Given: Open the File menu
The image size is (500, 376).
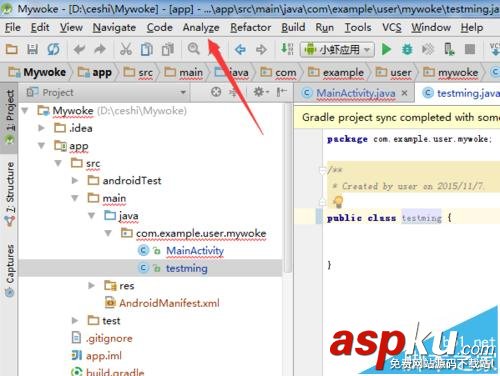Looking at the screenshot, I should [13, 27].
